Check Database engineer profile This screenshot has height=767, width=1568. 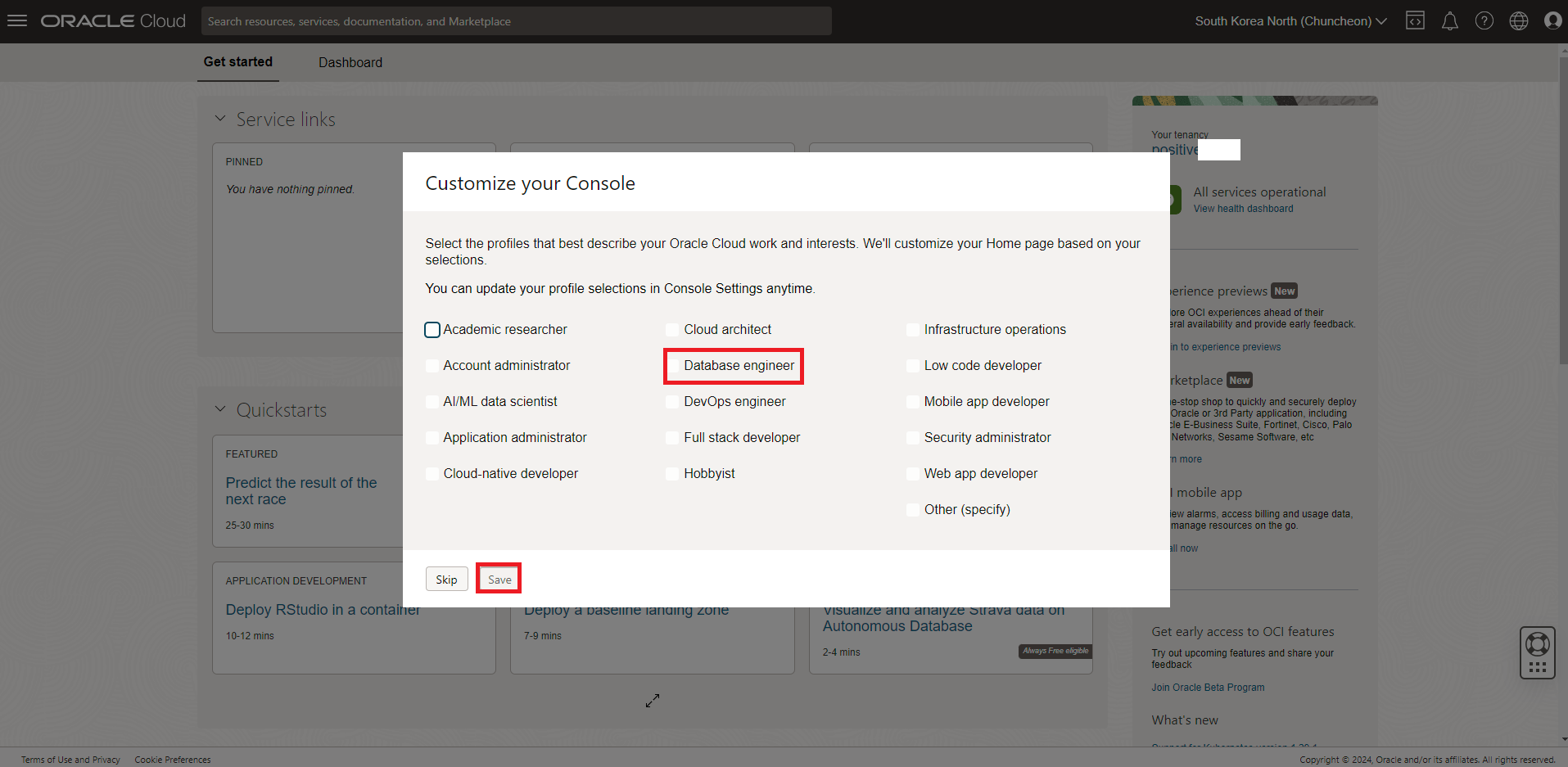pos(672,366)
